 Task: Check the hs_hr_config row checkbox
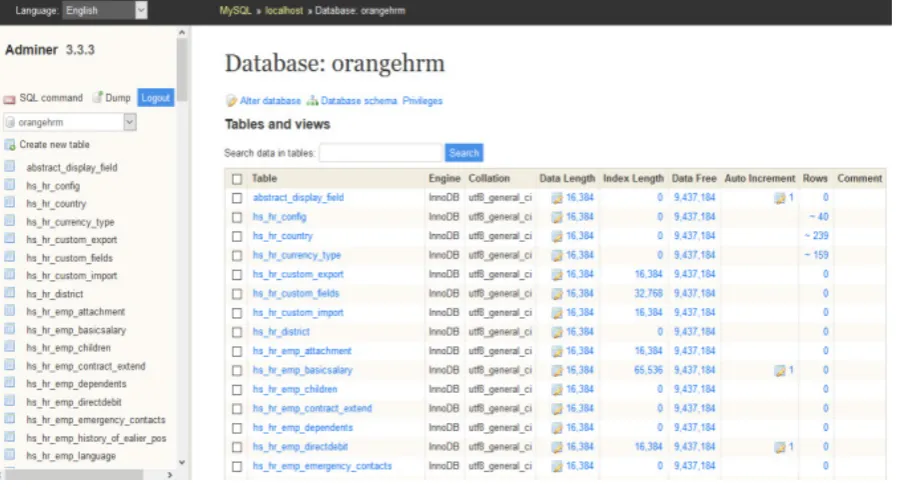point(237,217)
